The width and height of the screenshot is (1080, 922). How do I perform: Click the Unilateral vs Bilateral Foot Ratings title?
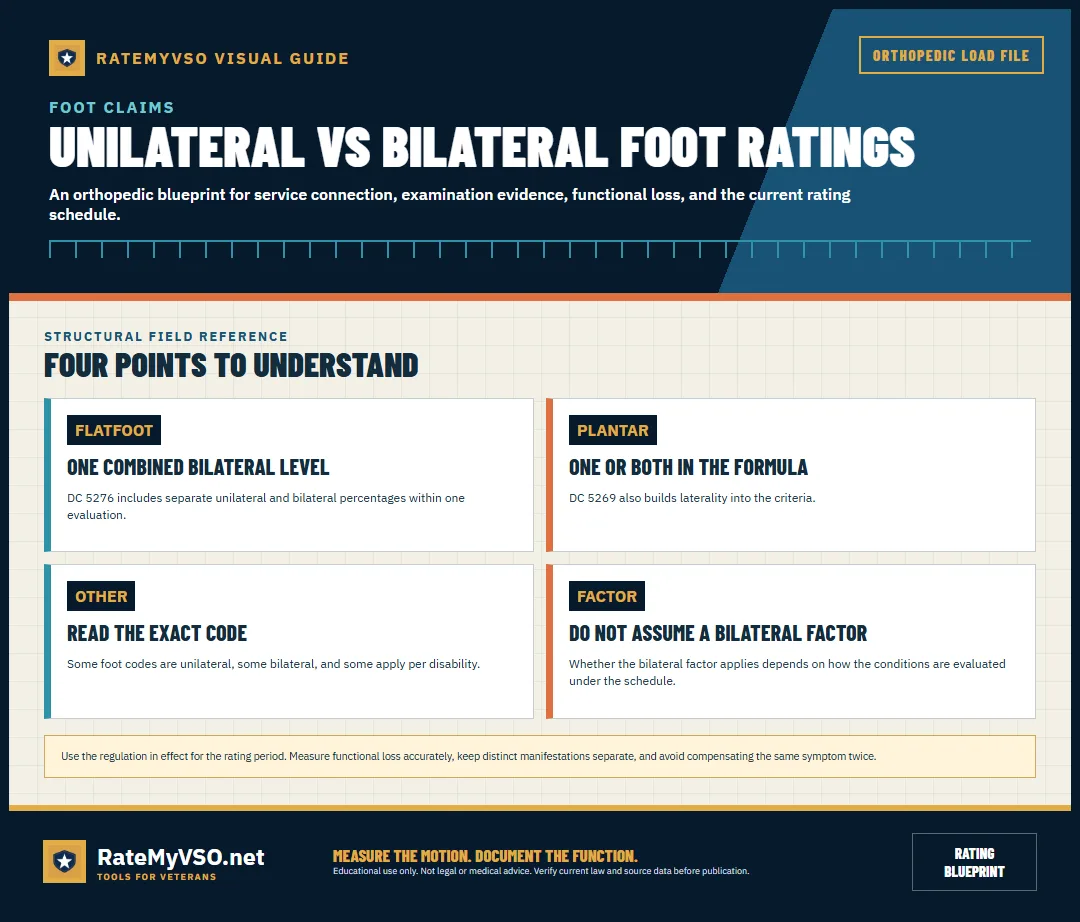pos(481,147)
